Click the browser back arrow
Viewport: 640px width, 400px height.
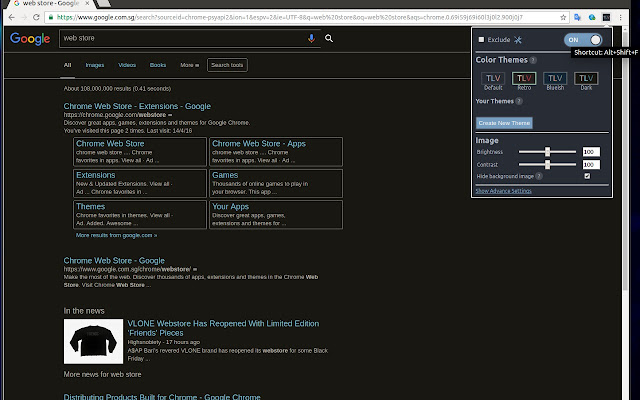point(11,17)
